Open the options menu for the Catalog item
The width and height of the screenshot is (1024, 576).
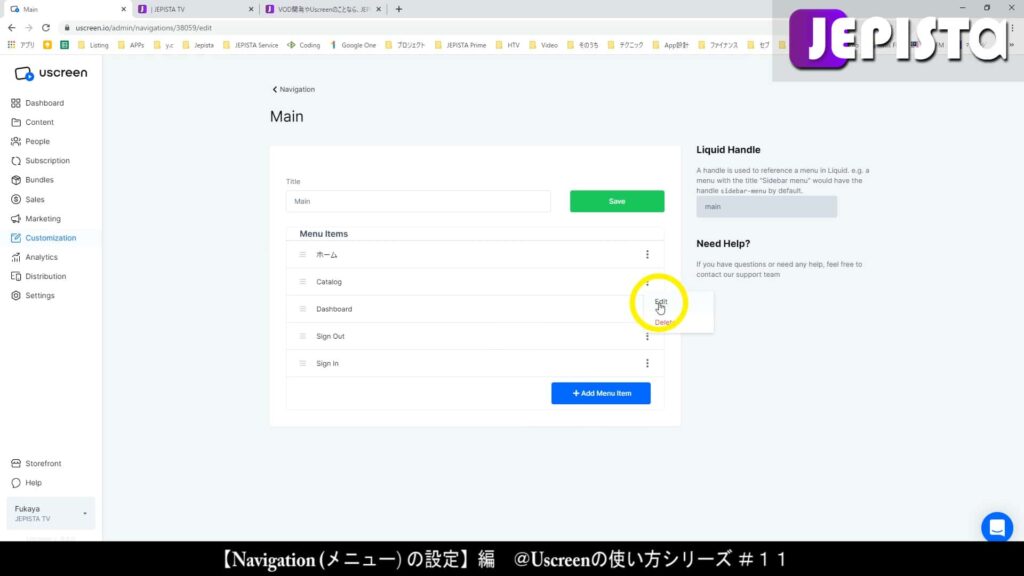coord(647,282)
